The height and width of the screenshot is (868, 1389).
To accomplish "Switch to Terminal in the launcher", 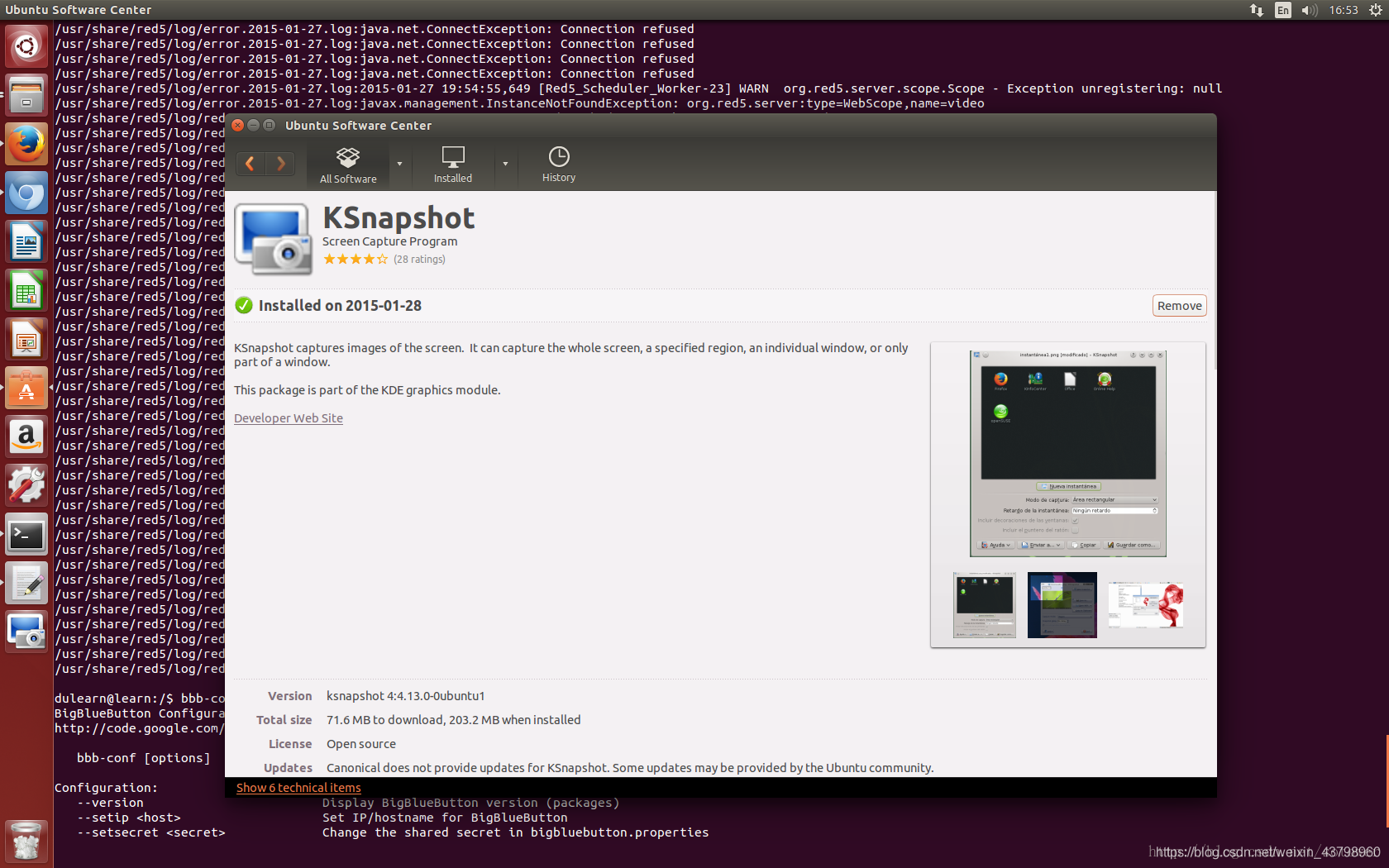I will click(x=26, y=534).
